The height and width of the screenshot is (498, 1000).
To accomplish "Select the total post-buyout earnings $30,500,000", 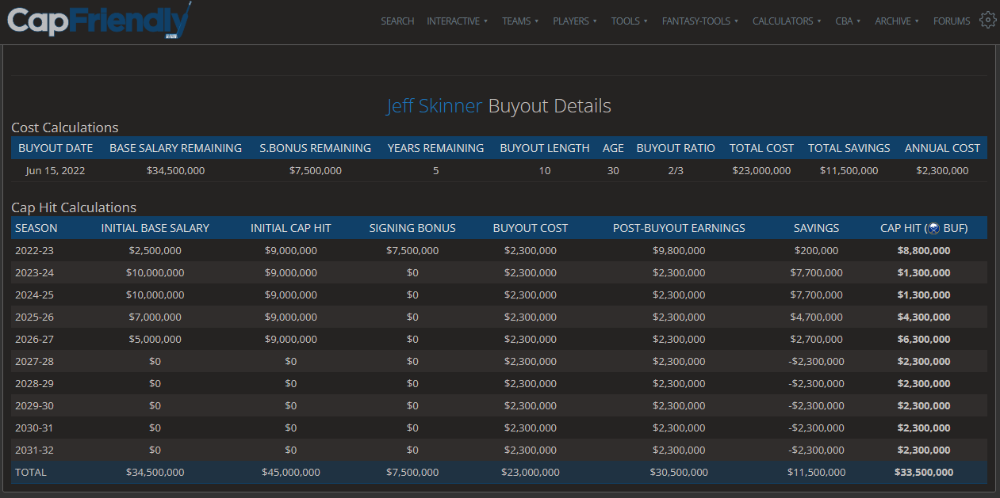I will [x=679, y=472].
